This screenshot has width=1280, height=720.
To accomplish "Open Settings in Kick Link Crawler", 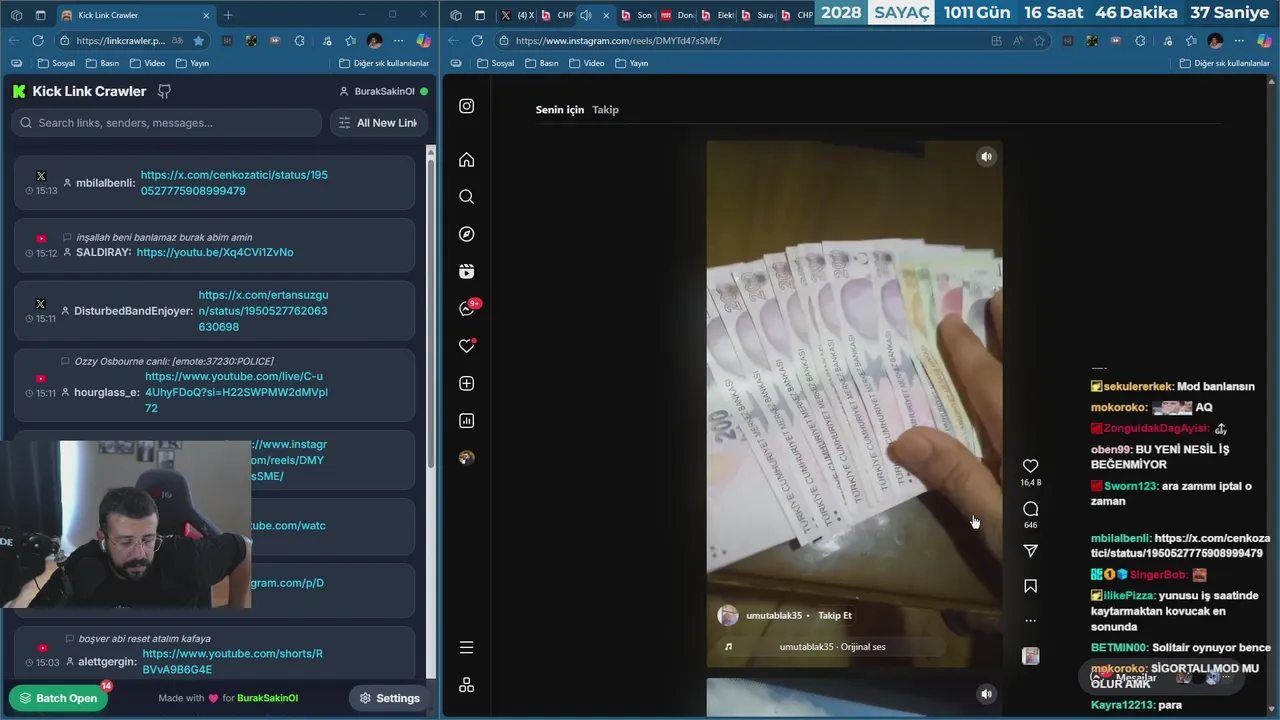I will point(390,698).
